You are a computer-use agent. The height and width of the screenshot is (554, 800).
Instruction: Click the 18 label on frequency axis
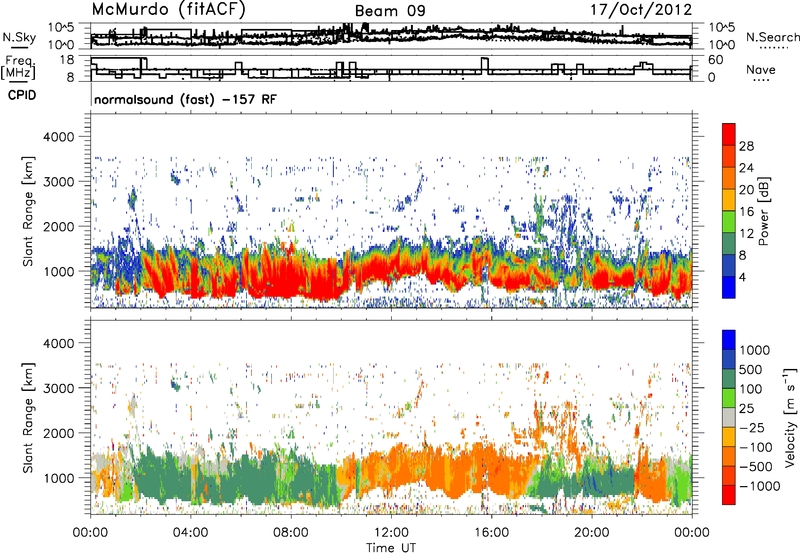(x=67, y=60)
